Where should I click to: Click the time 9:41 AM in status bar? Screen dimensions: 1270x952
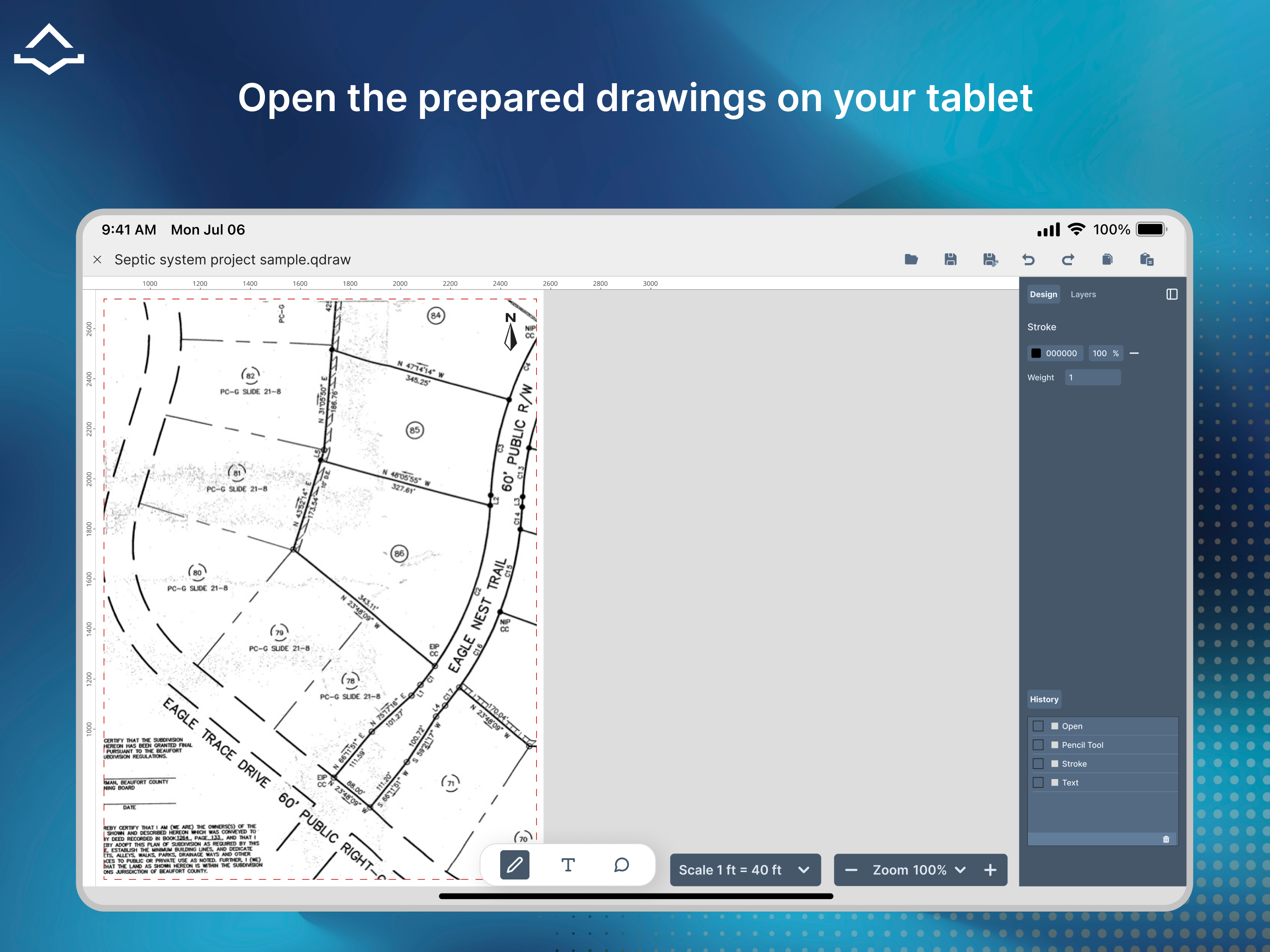129,230
